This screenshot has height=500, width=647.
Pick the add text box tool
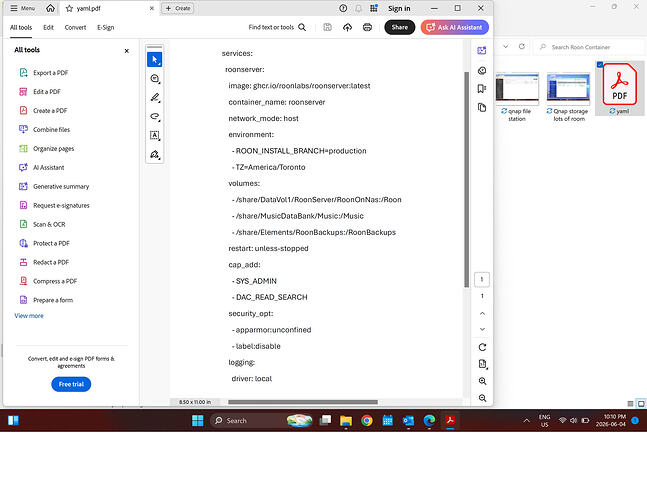pos(155,135)
